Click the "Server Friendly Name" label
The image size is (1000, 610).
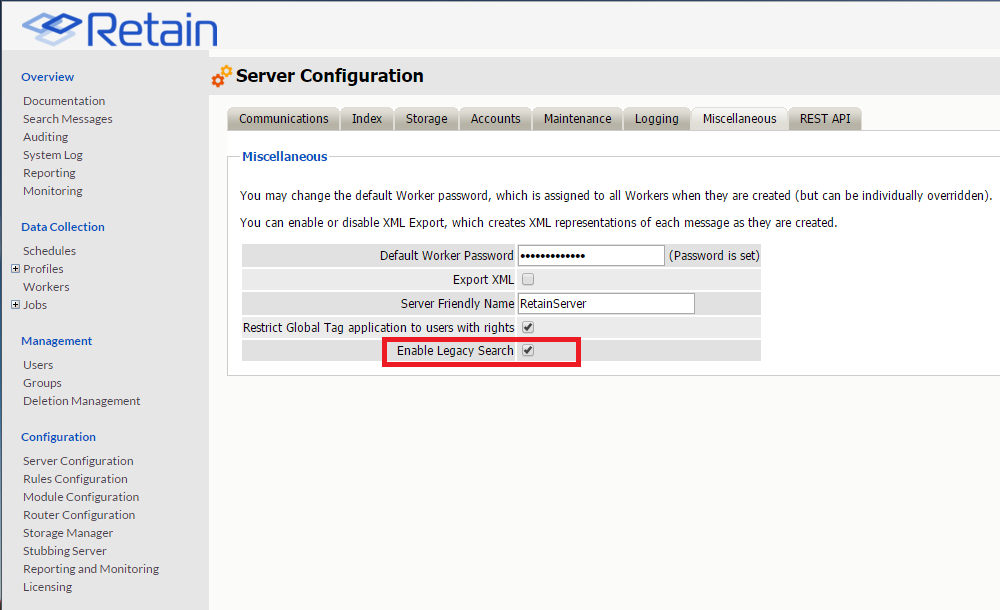[x=457, y=304]
